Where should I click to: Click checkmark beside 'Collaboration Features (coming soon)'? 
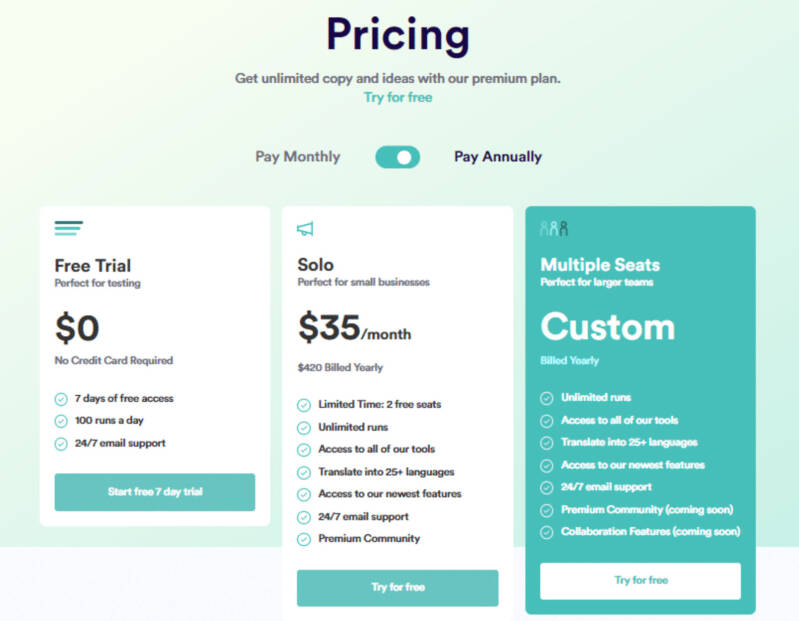click(x=547, y=532)
